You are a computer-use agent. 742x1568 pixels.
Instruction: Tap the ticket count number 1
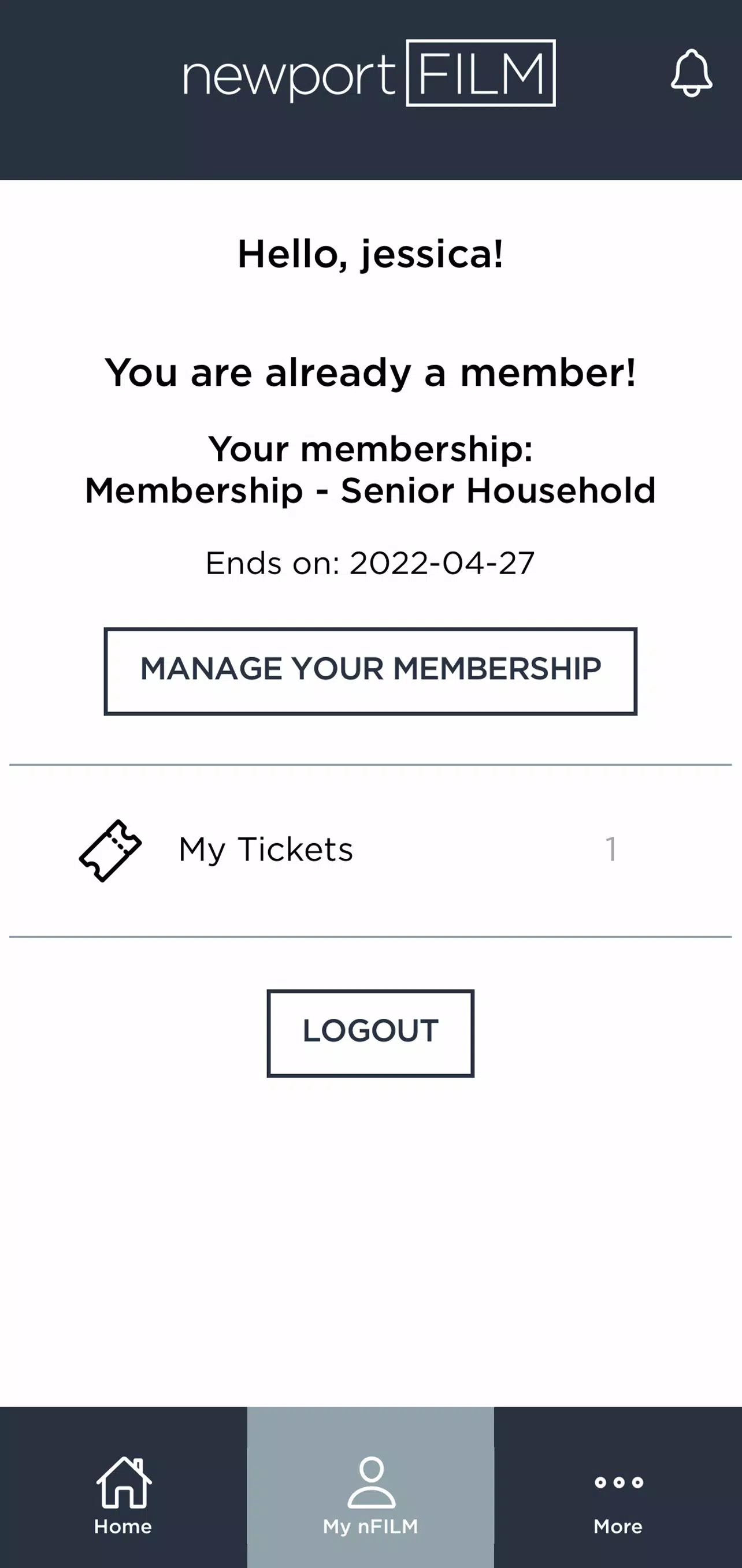coord(610,849)
